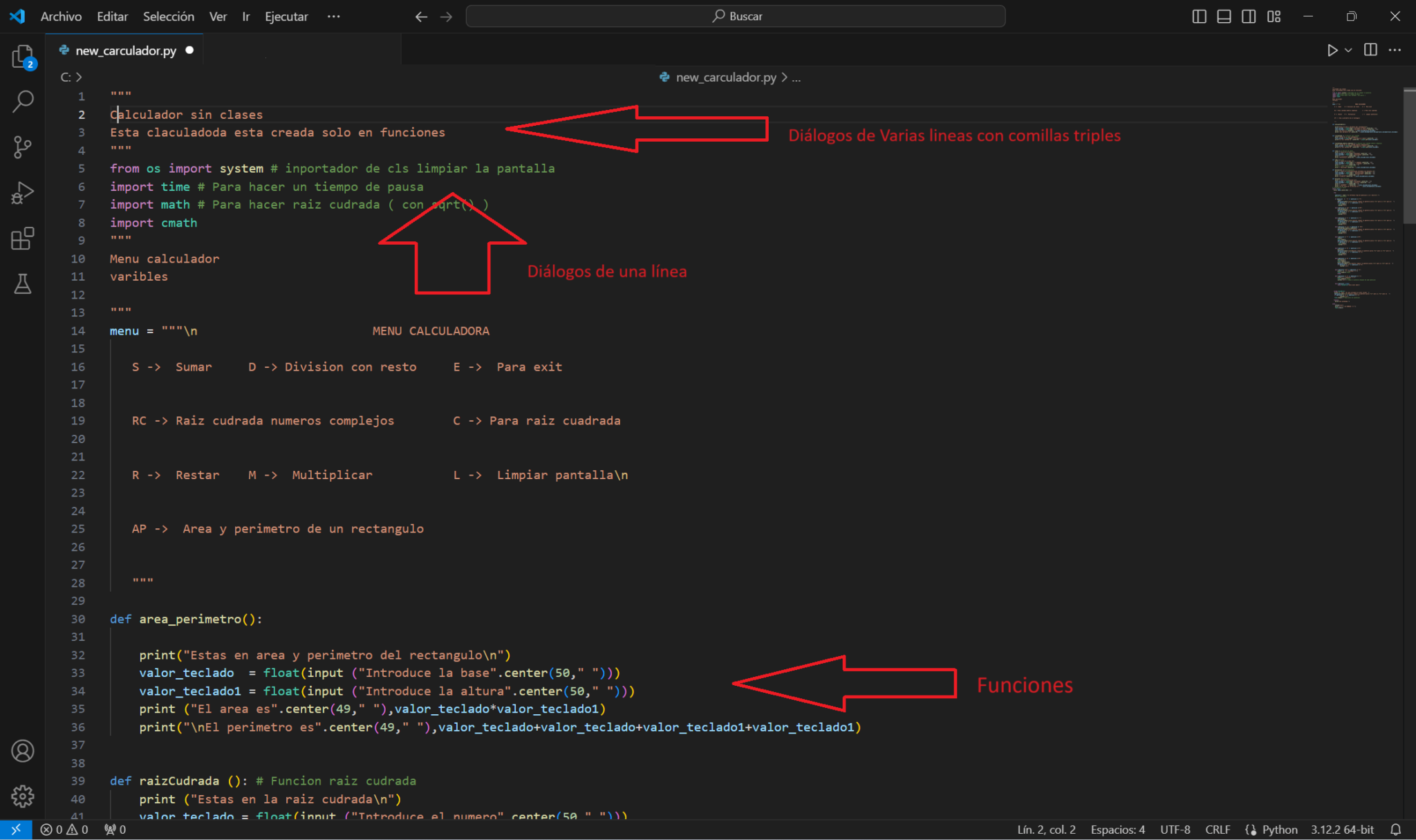Select the Python language mode in status bar
Viewport: 1416px width, 840px height.
1278,829
